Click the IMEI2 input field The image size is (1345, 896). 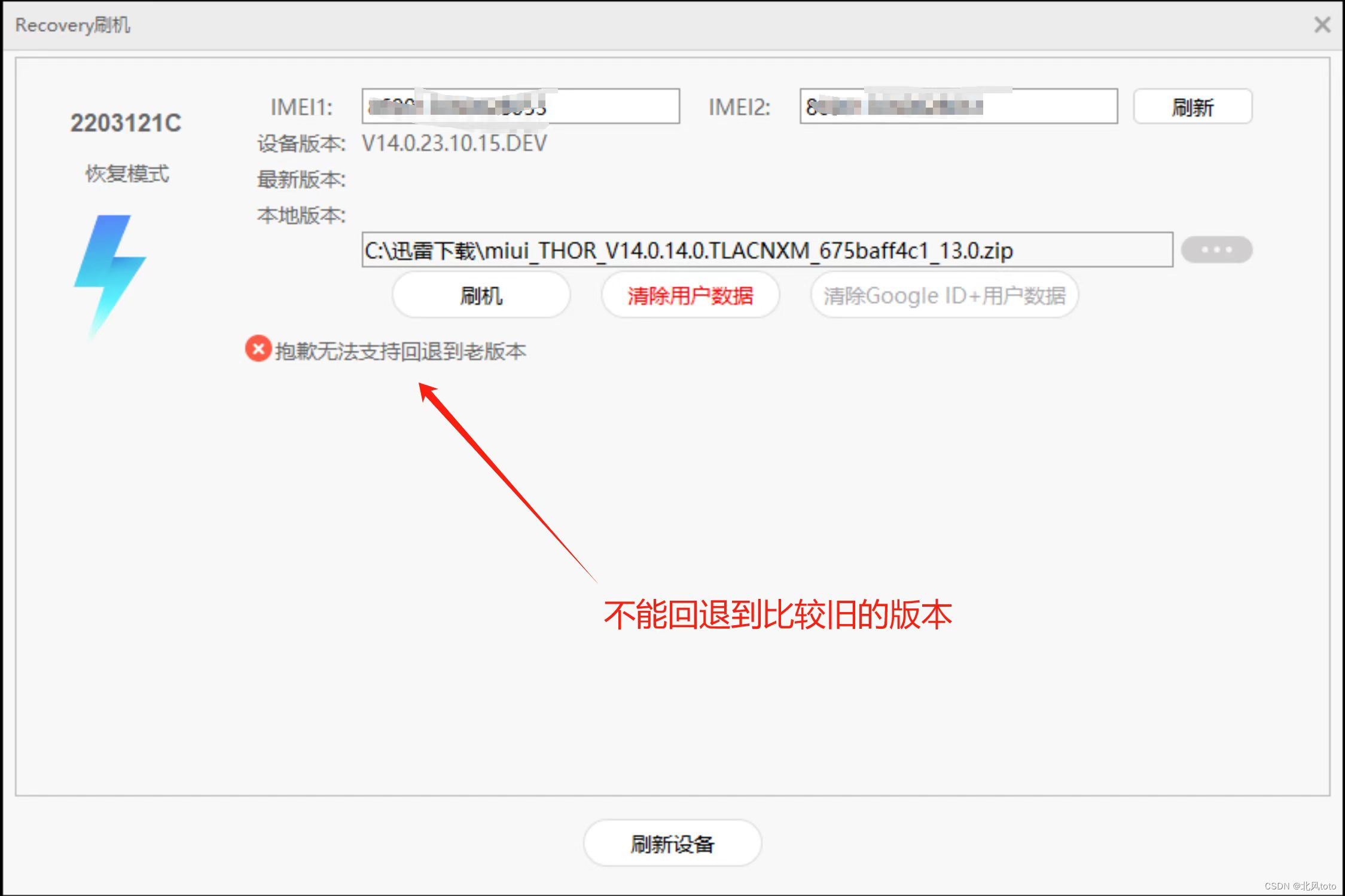point(959,106)
